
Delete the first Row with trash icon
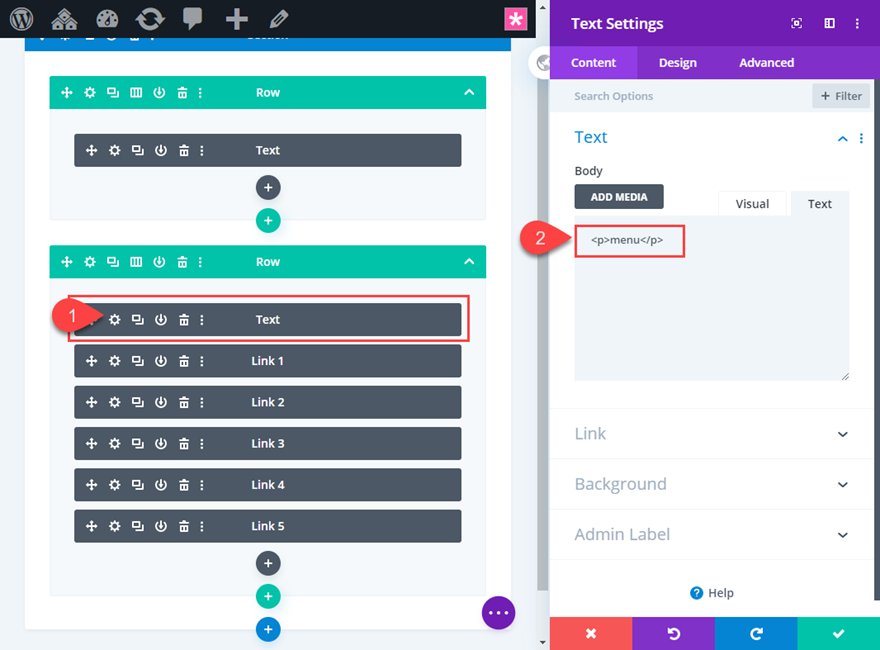coord(182,93)
